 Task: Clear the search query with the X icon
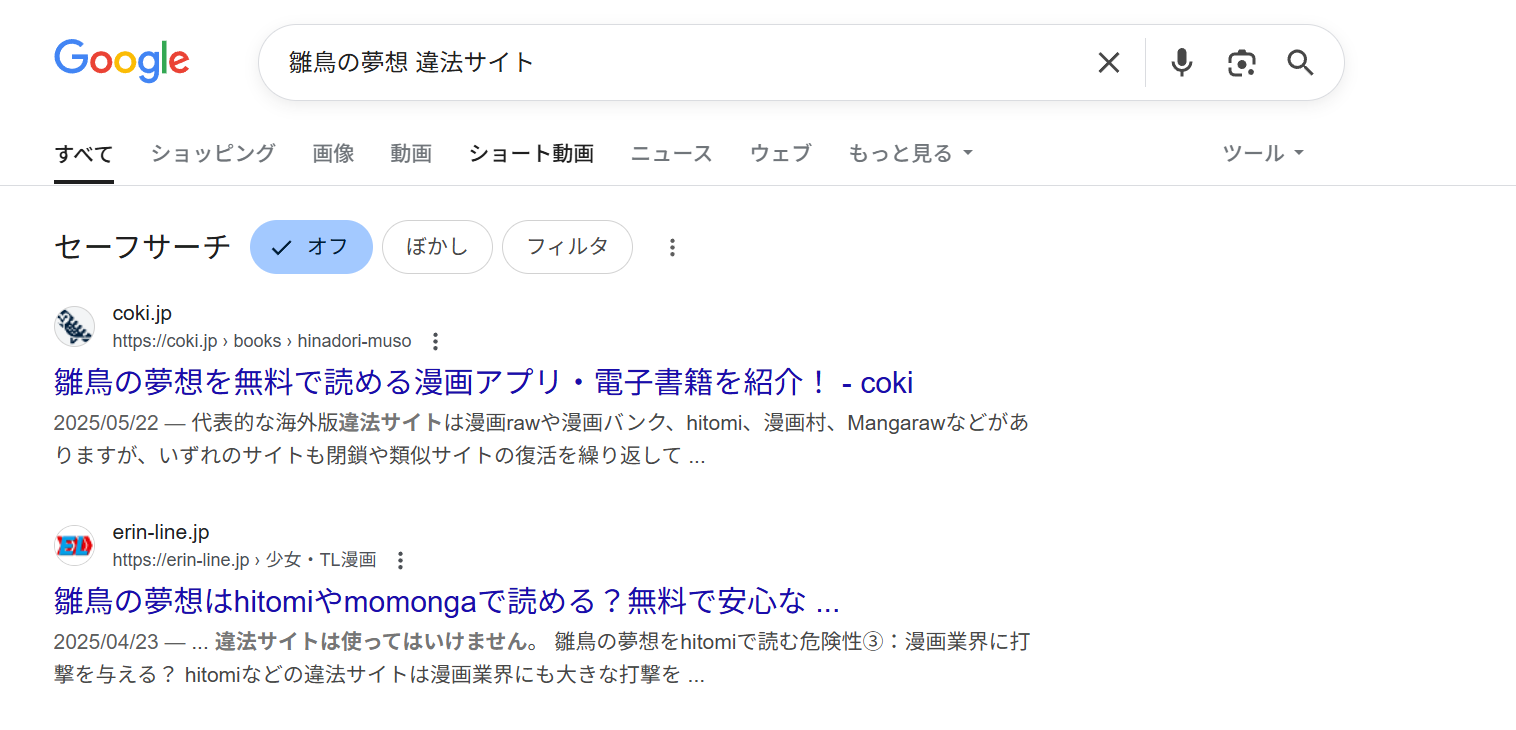[1108, 62]
